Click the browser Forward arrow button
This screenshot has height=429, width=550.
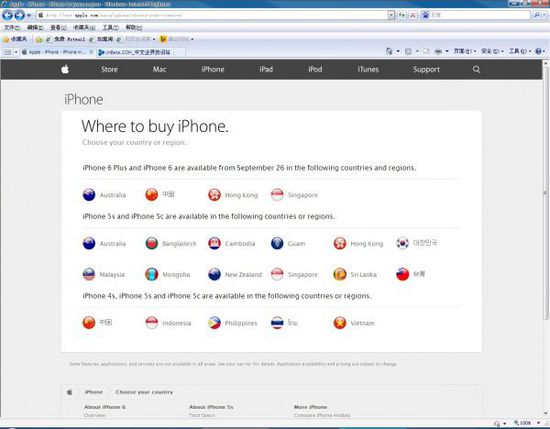tap(20, 15)
